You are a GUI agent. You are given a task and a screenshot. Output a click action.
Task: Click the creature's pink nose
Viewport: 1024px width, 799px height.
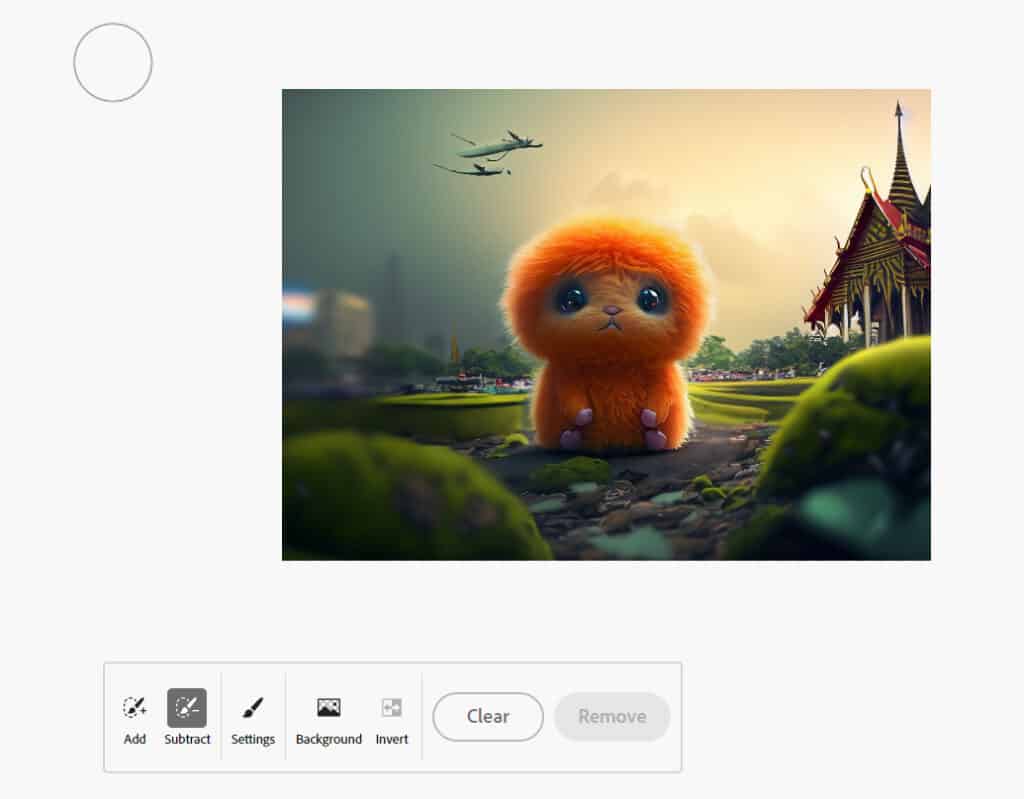point(610,310)
